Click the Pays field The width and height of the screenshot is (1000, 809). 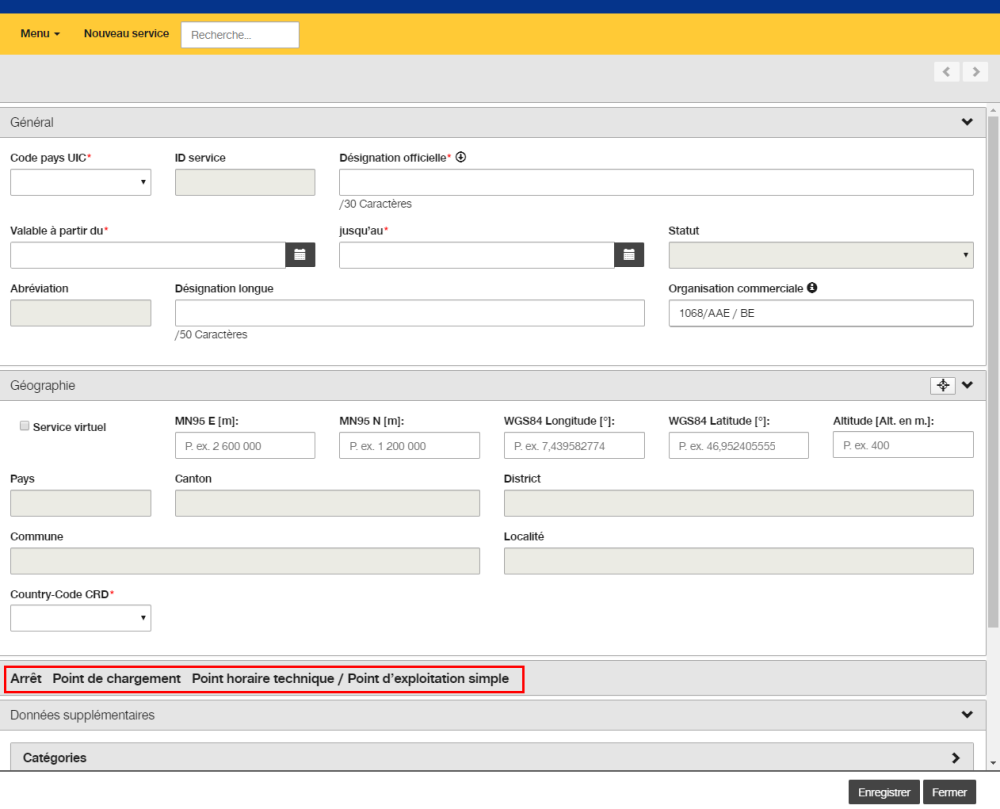[80, 503]
